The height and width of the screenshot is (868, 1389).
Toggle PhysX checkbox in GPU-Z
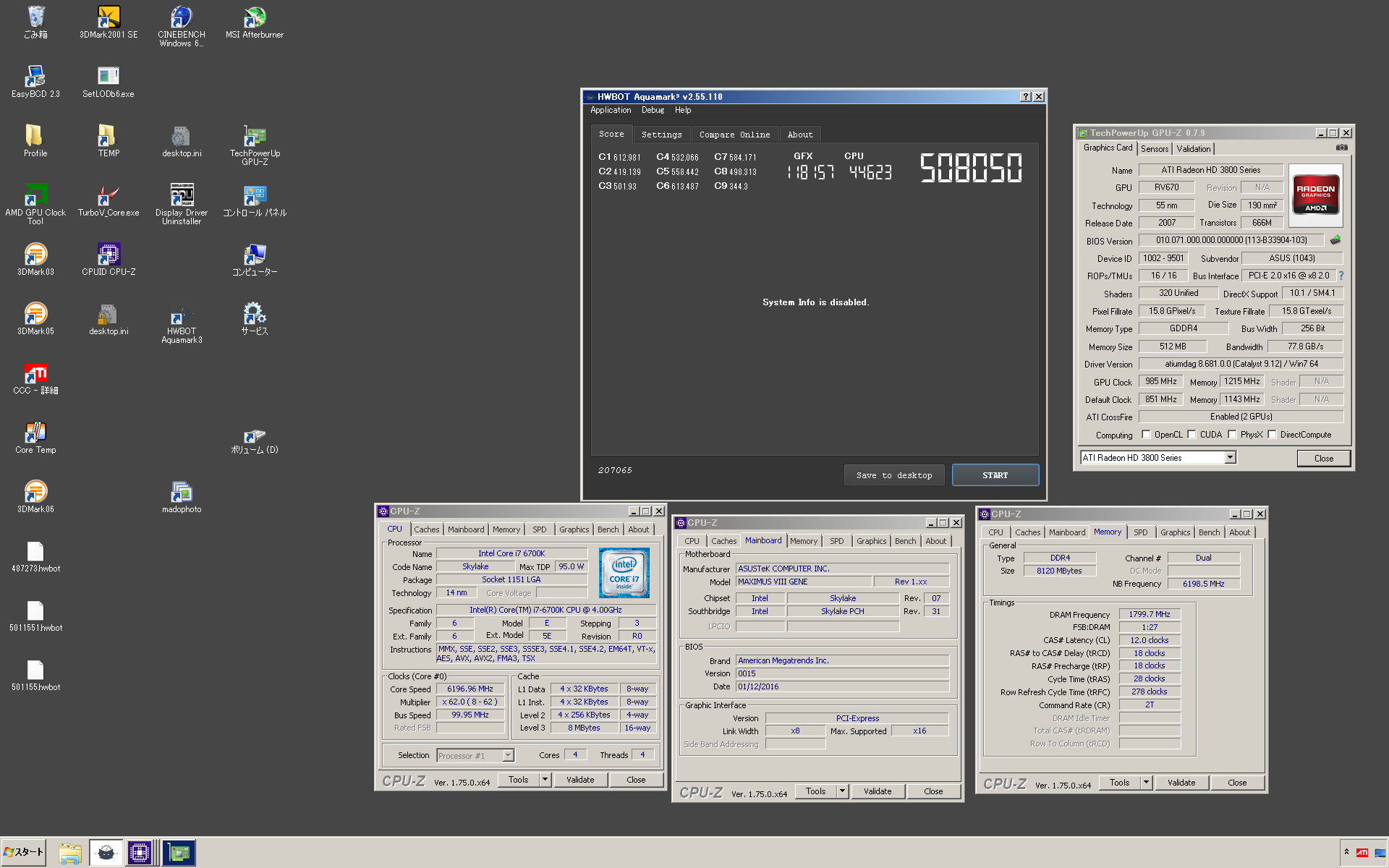[1232, 435]
